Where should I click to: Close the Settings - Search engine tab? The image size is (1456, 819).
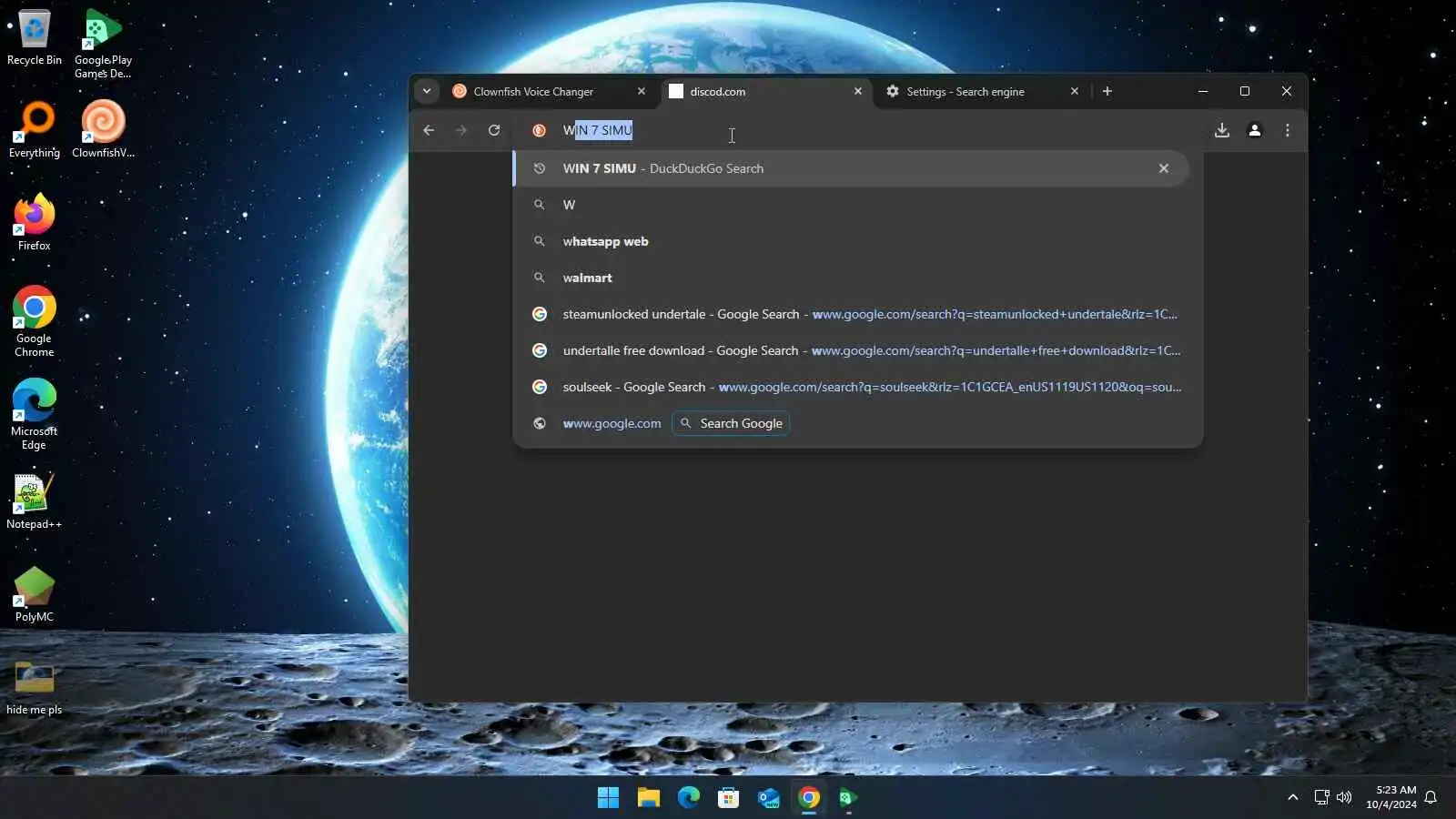click(1075, 91)
